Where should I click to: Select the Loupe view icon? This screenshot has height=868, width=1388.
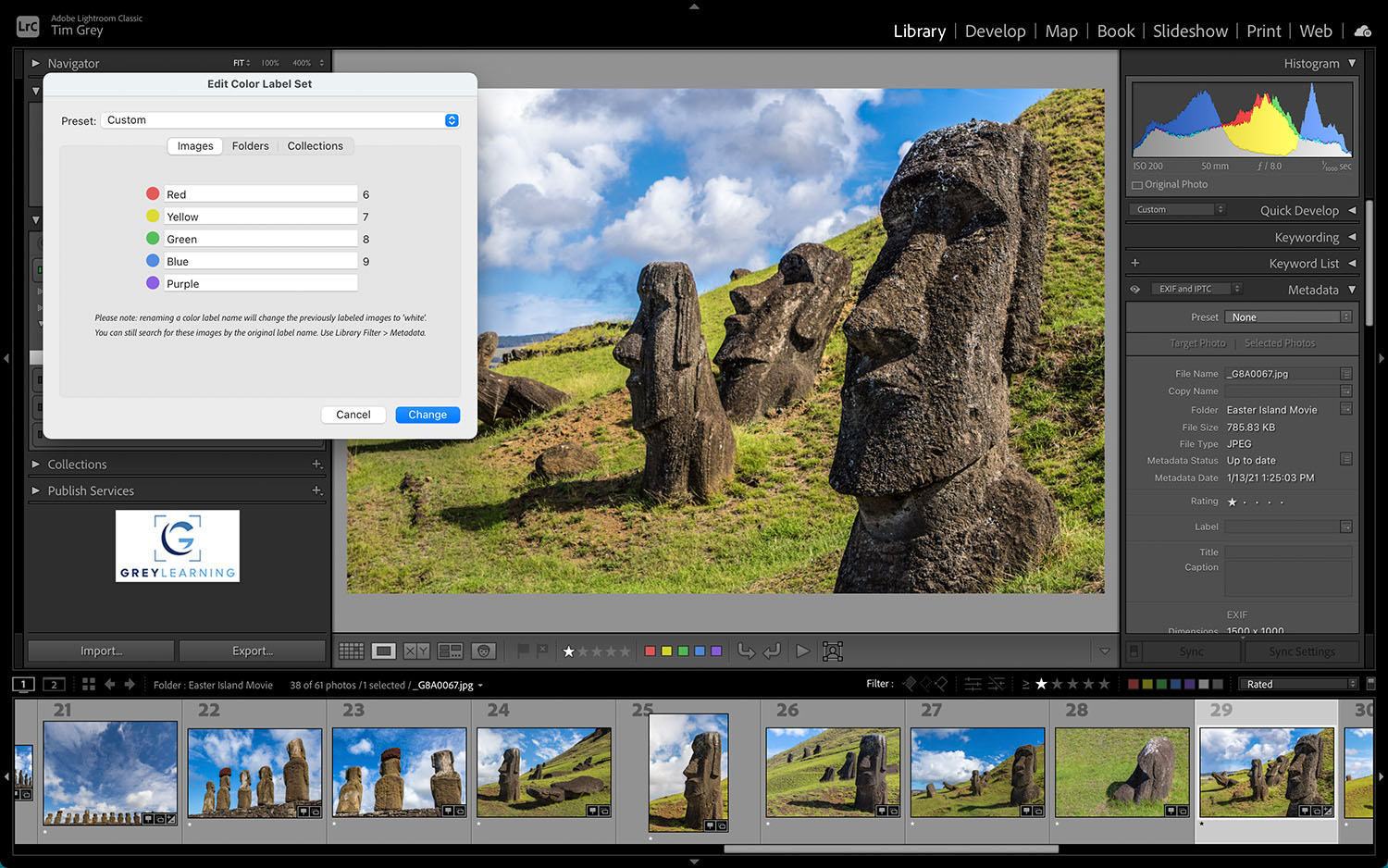point(383,651)
